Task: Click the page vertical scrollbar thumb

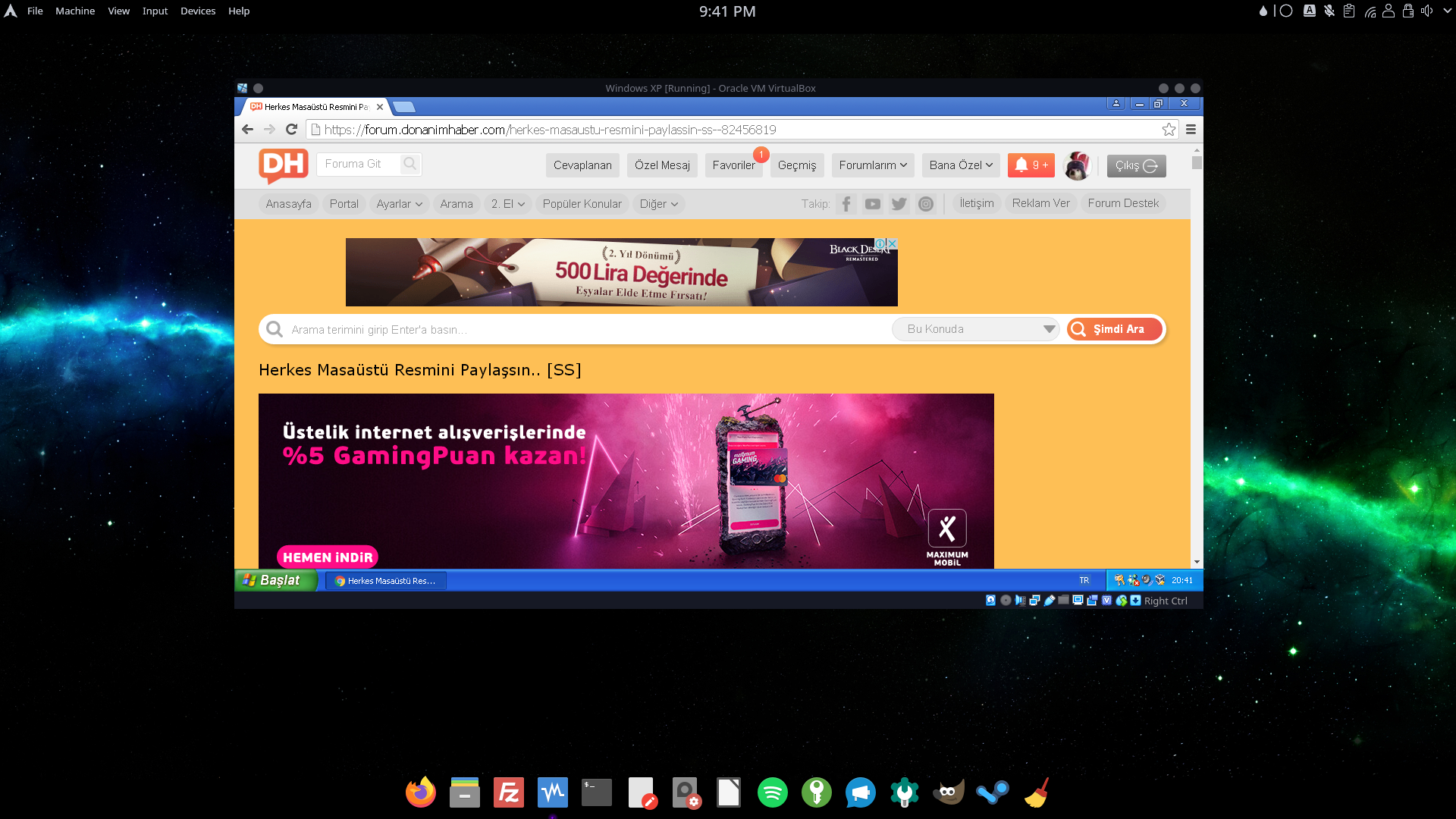Action: pyautogui.click(x=1197, y=162)
